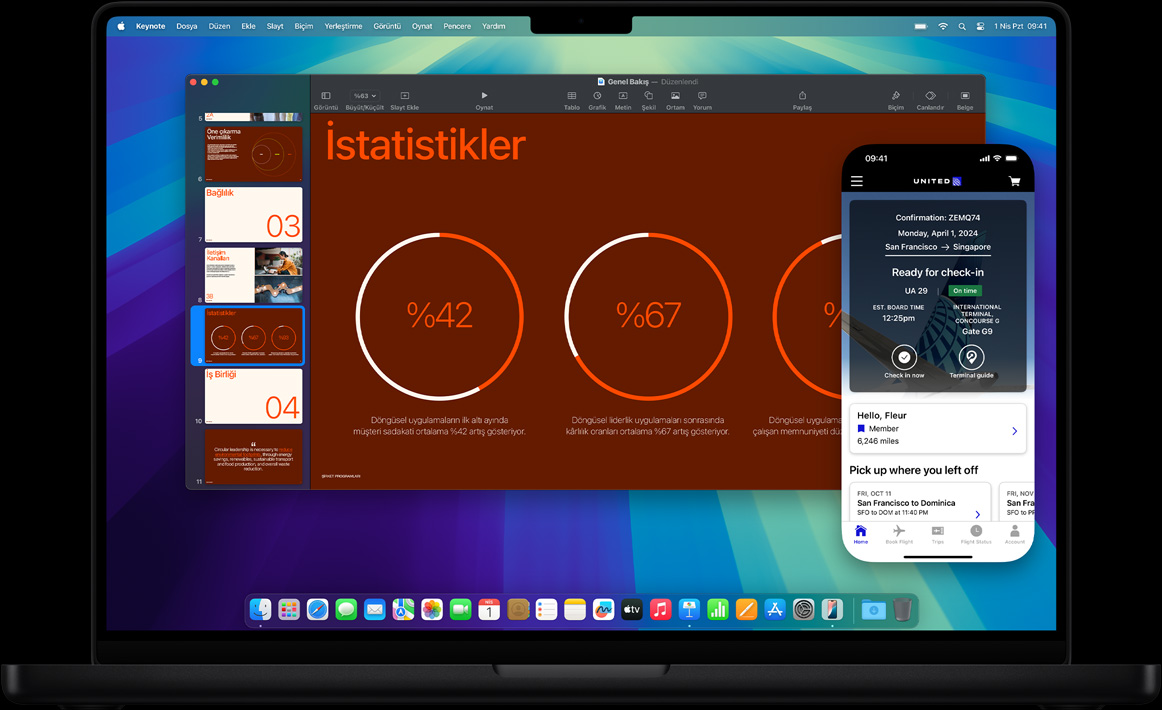Insert a chart using Grafik

pos(597,100)
